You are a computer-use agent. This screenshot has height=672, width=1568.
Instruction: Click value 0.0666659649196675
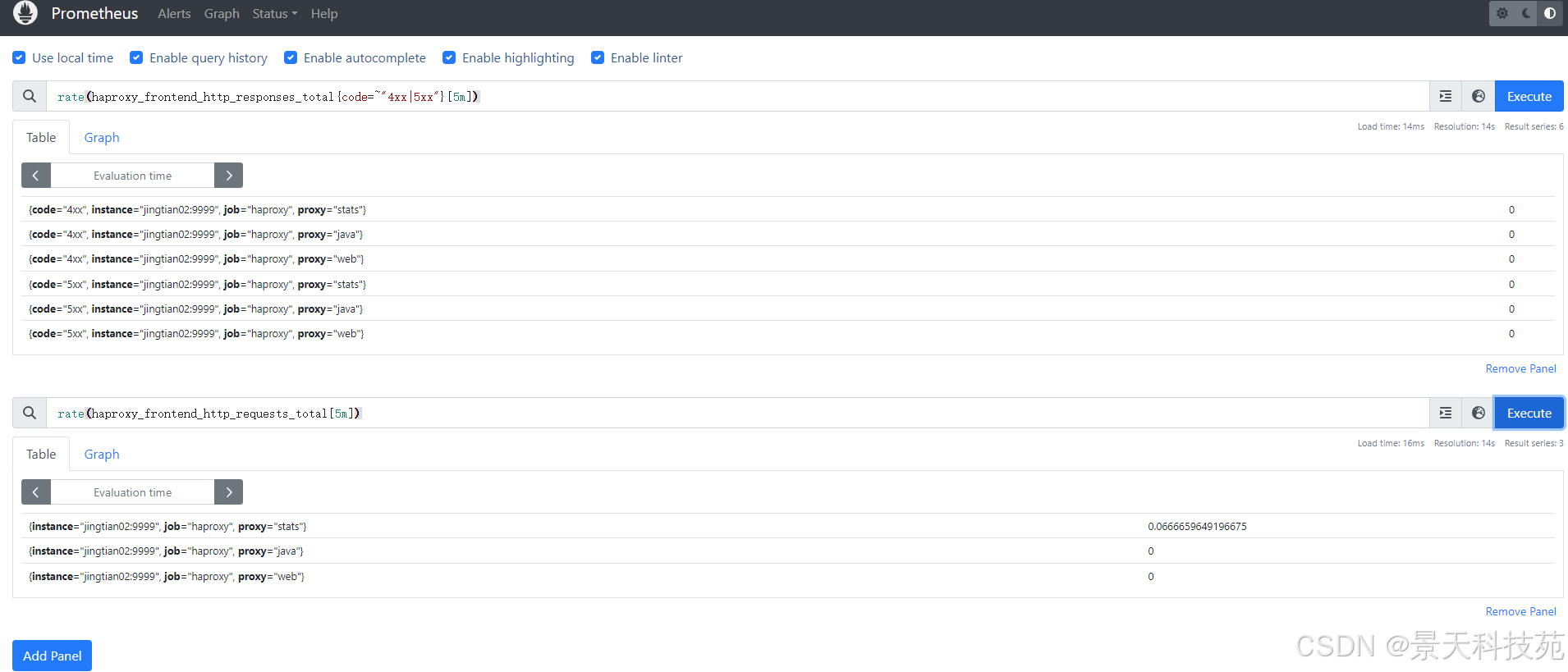1197,526
